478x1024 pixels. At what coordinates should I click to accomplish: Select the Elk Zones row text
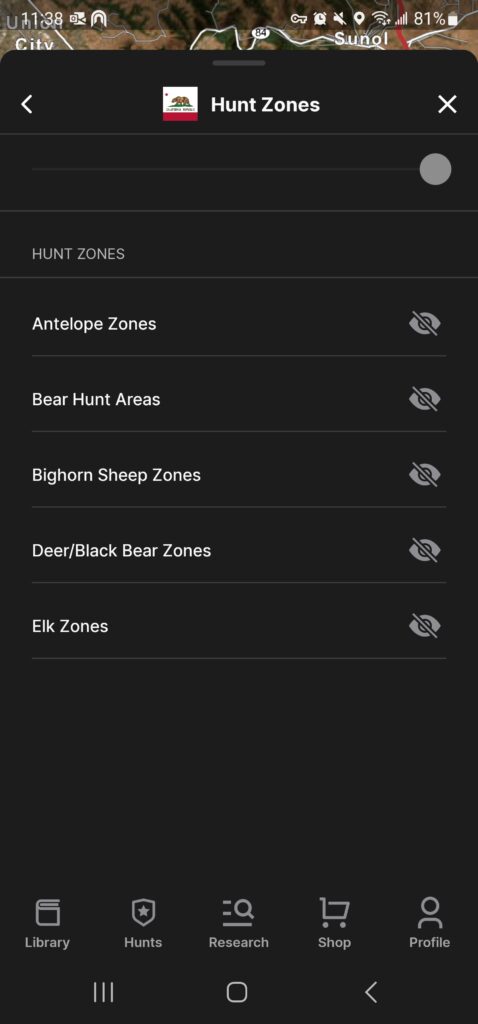(x=70, y=626)
